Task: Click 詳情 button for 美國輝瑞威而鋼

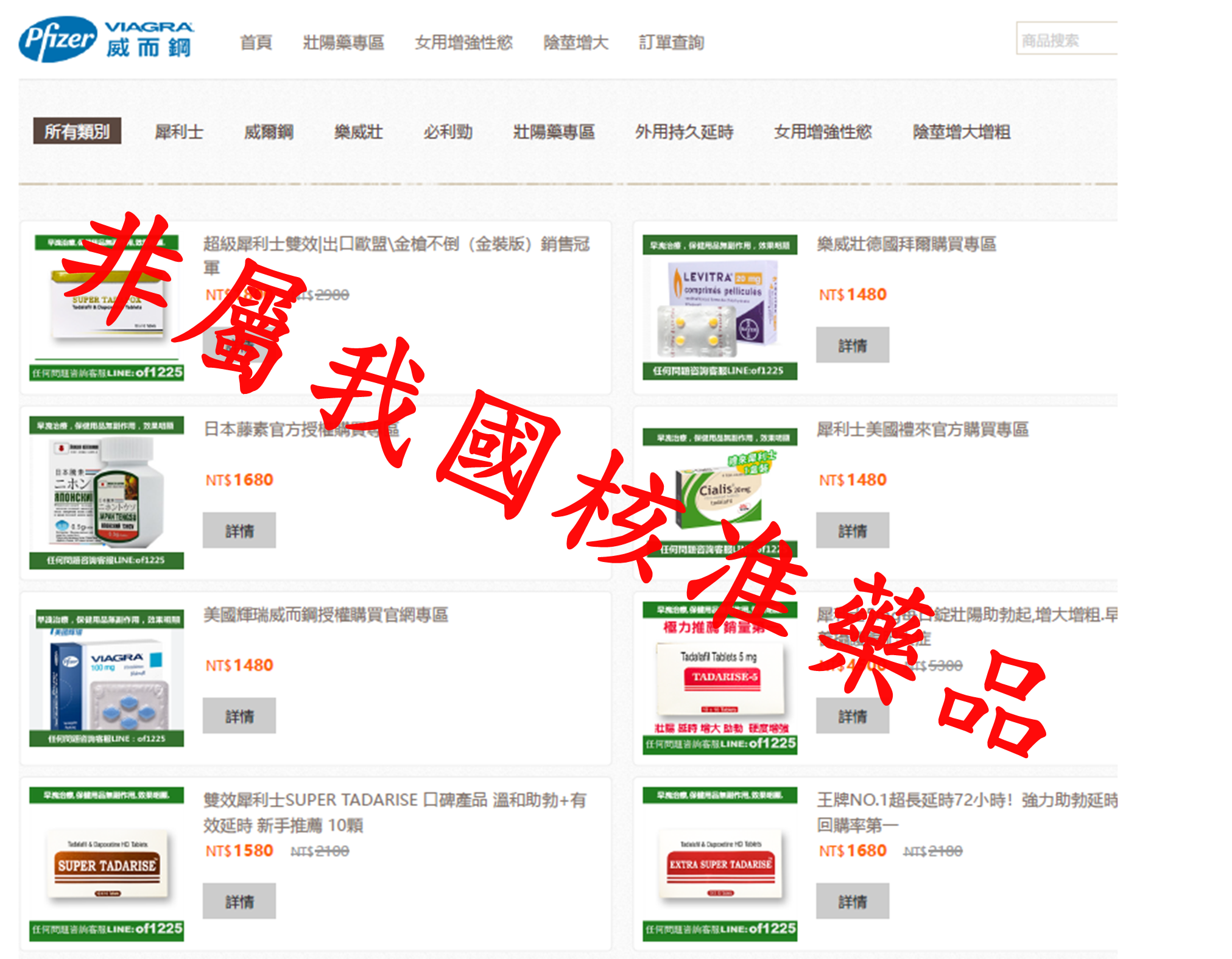Action: 239,716
